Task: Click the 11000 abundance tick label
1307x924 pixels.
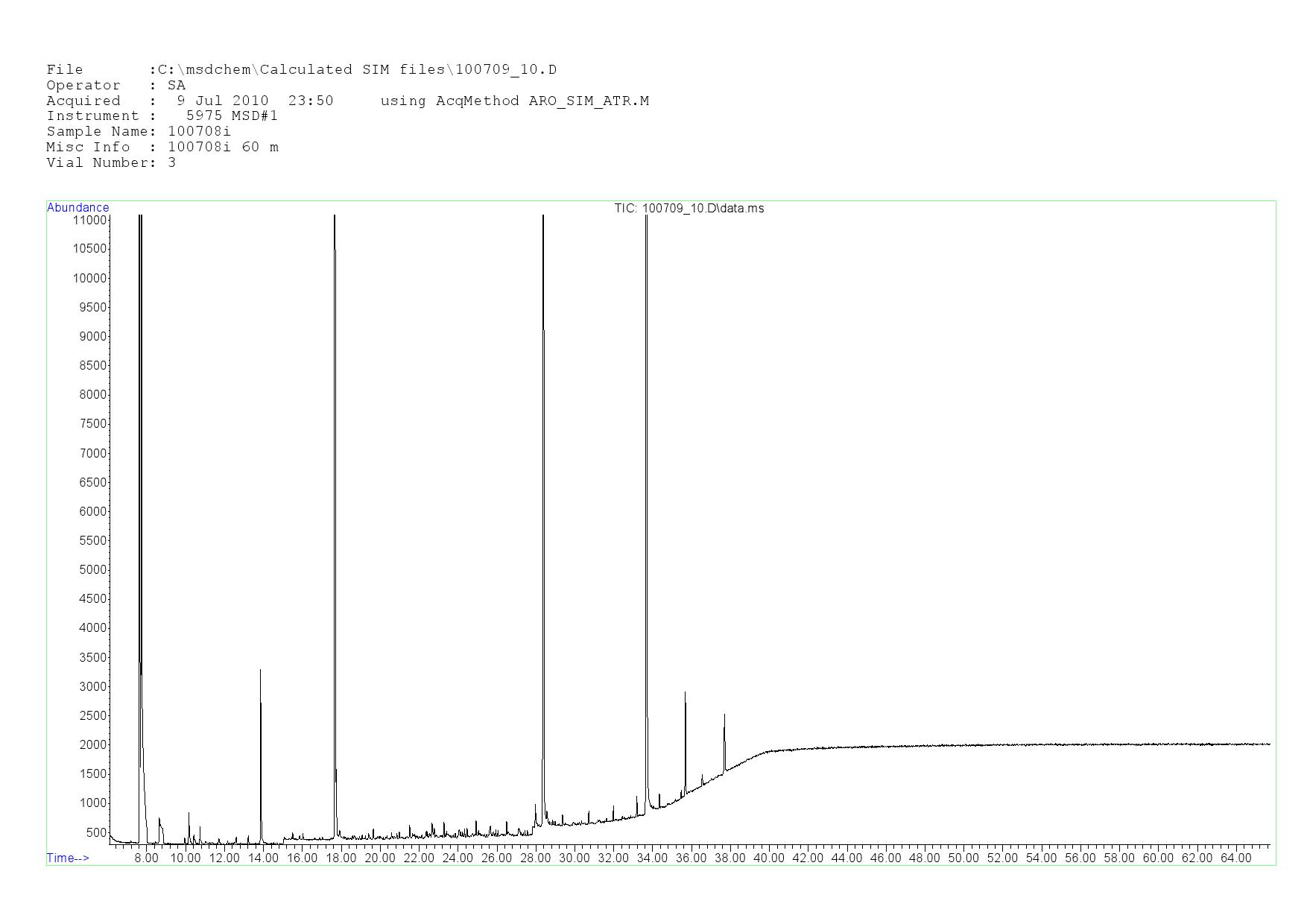Action: (89, 221)
